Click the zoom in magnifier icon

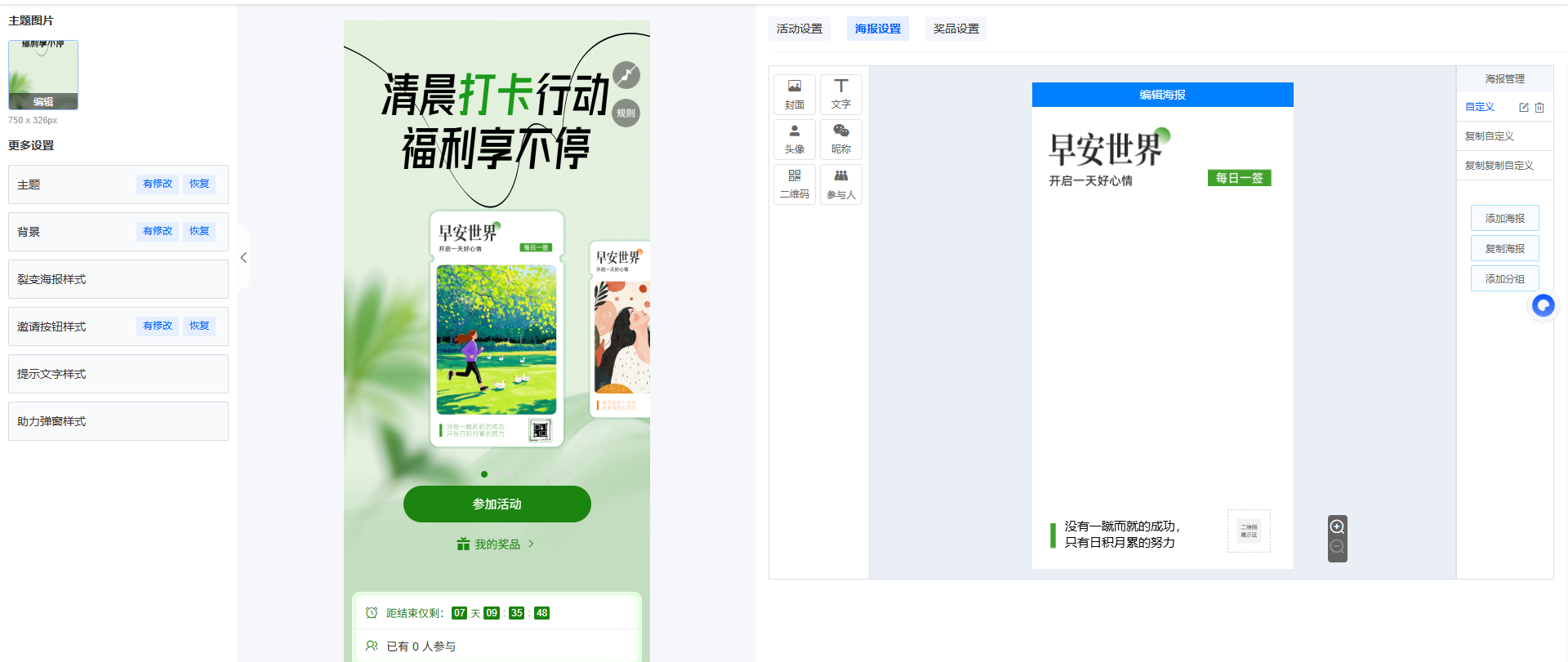coord(1337,526)
